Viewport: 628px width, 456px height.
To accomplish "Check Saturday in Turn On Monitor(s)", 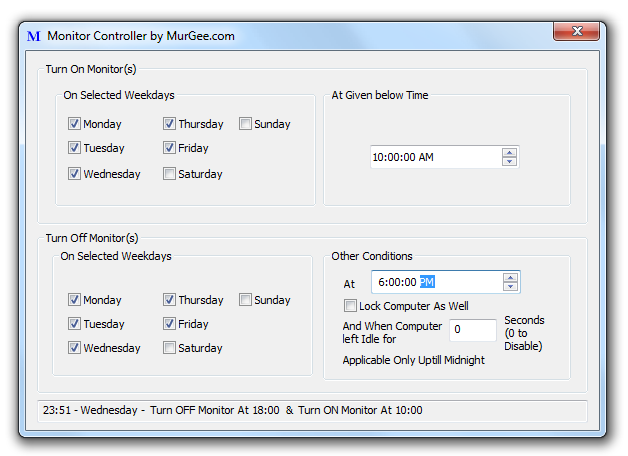I will 169,174.
